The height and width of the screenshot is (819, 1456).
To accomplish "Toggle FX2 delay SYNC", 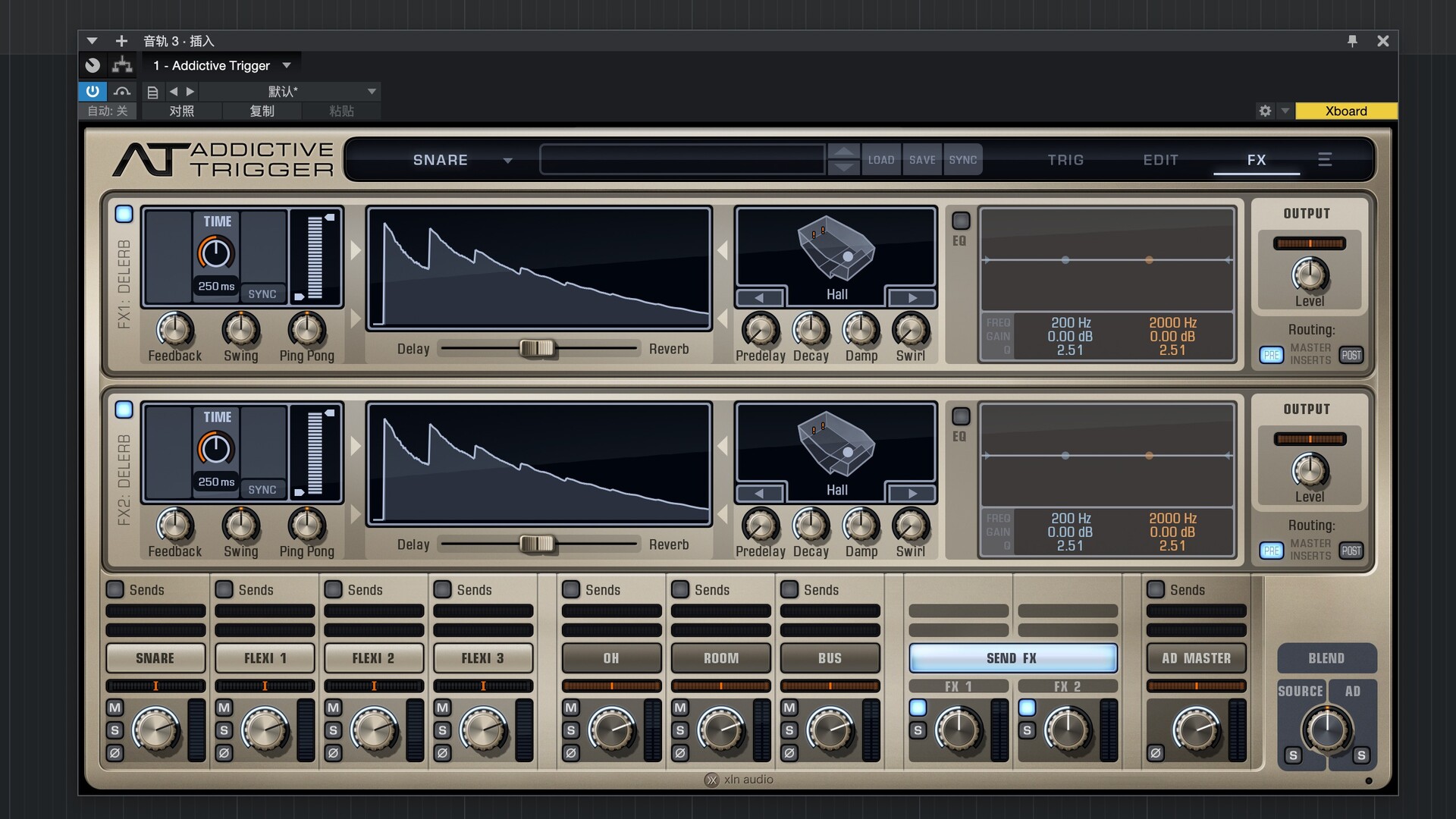I will [x=262, y=490].
